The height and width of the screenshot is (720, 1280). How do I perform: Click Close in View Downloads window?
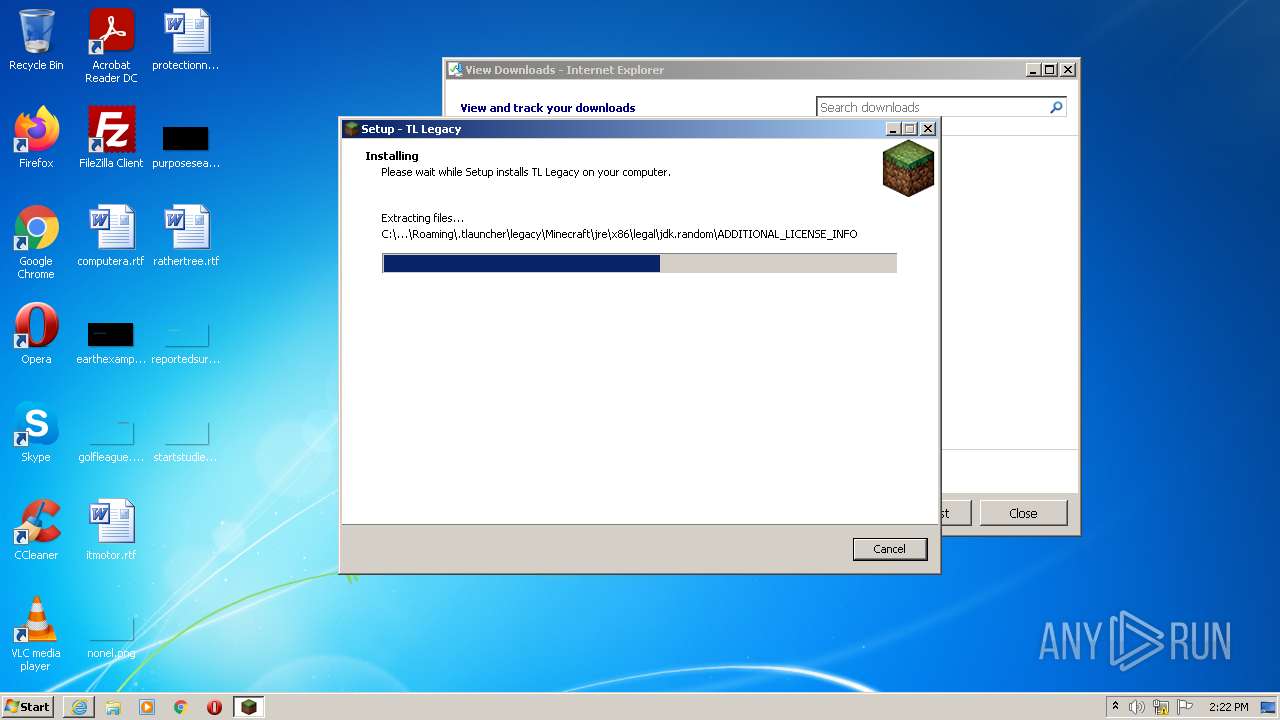[x=1023, y=513]
